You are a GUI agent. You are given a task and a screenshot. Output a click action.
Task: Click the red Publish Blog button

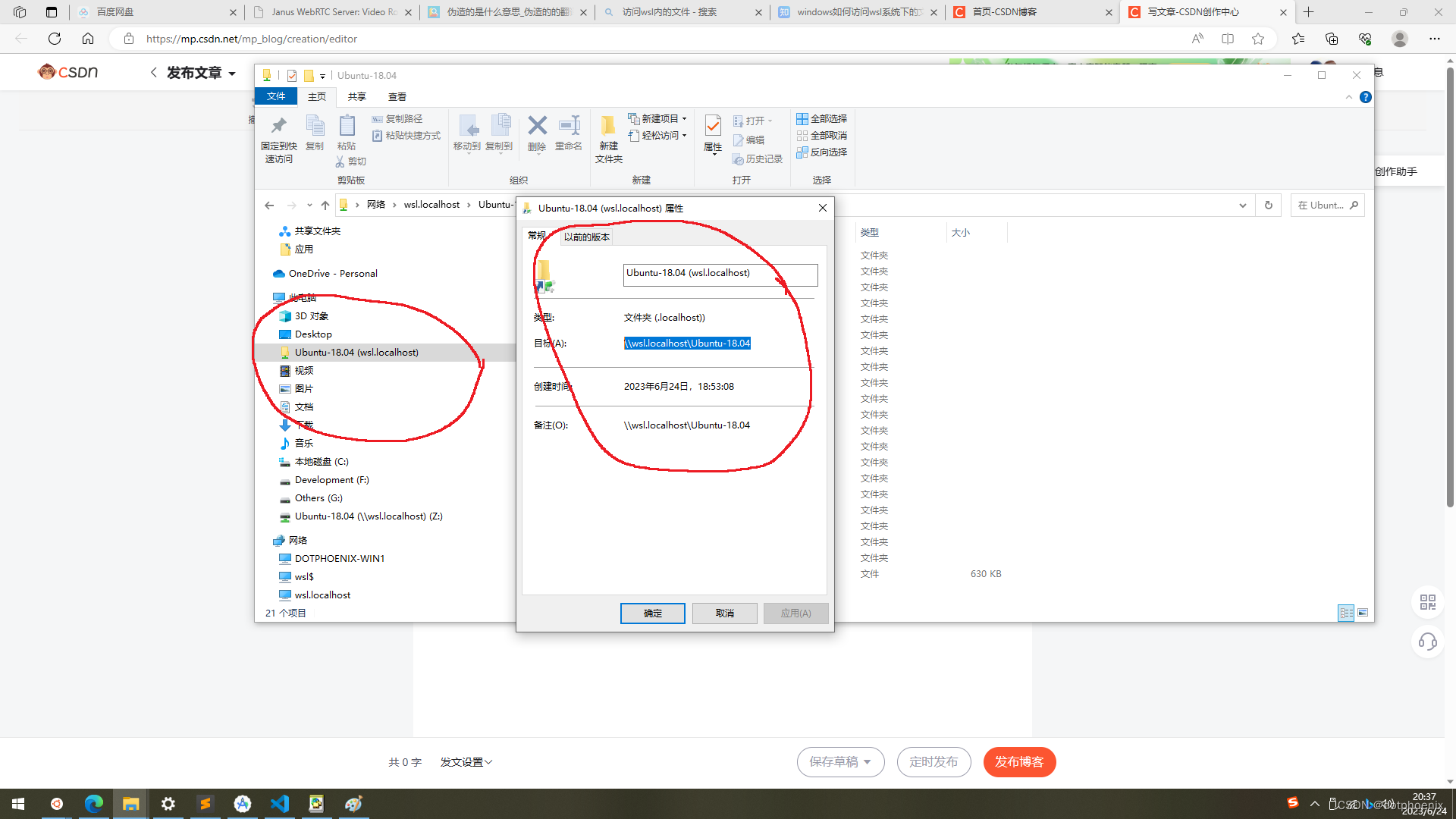click(x=1018, y=761)
